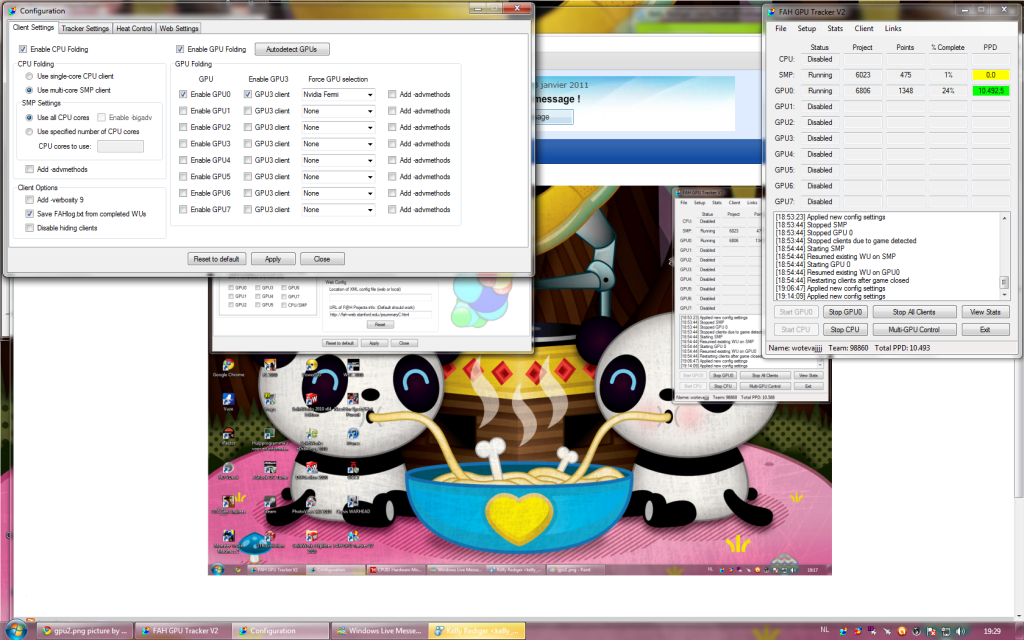1024x640 pixels.
Task: Open Force GPU selection dropdown for GPU2
Action: click(x=338, y=127)
